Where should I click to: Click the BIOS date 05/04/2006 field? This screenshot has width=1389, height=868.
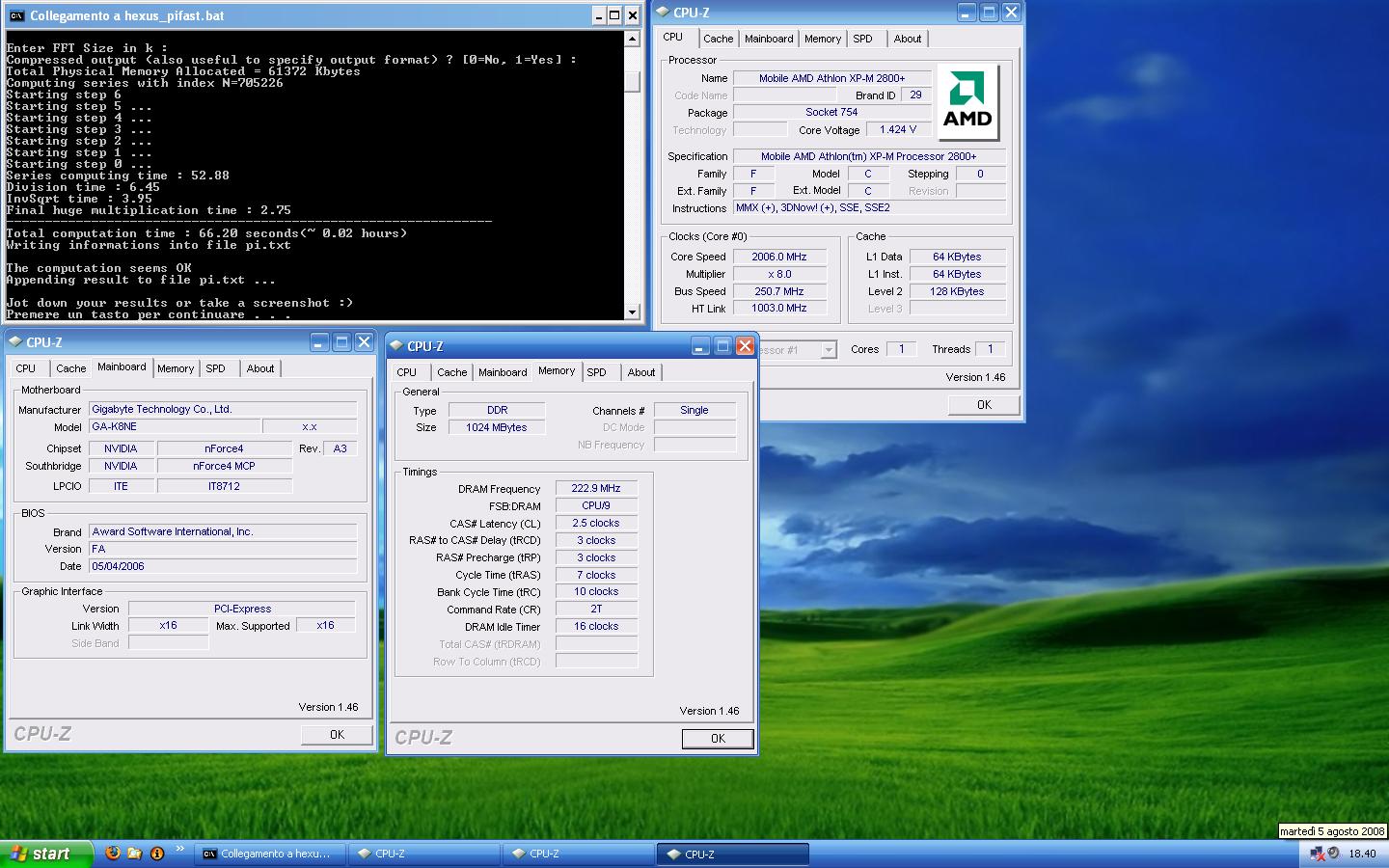tap(223, 566)
